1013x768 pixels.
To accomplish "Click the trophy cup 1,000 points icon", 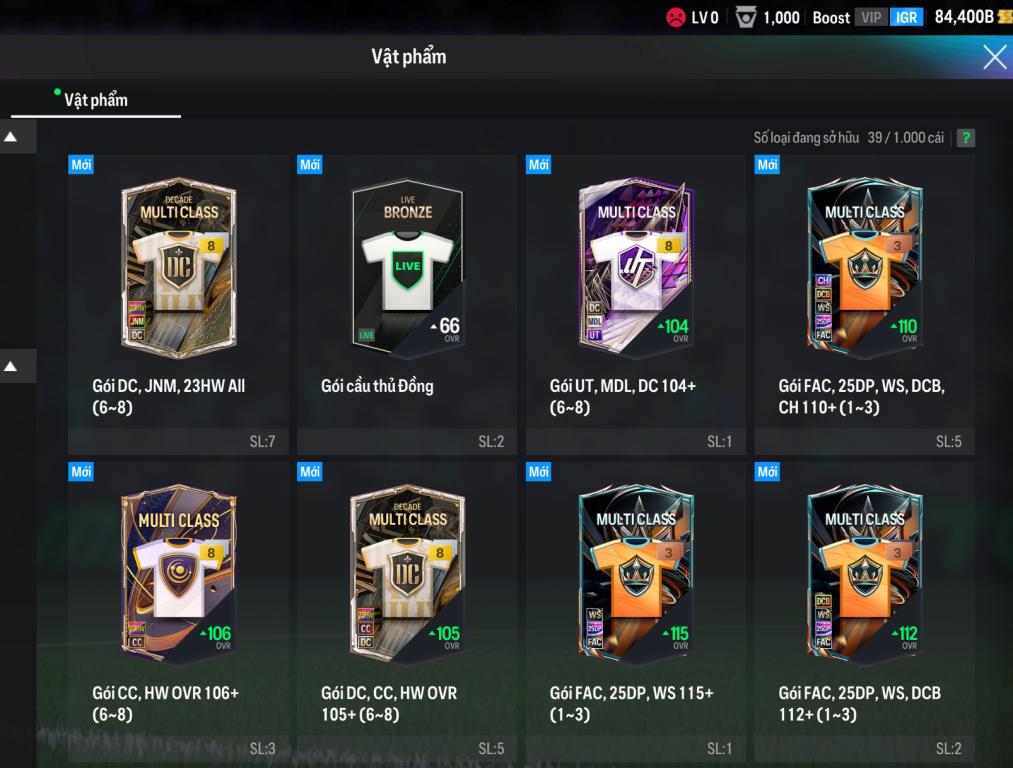I will tap(746, 17).
